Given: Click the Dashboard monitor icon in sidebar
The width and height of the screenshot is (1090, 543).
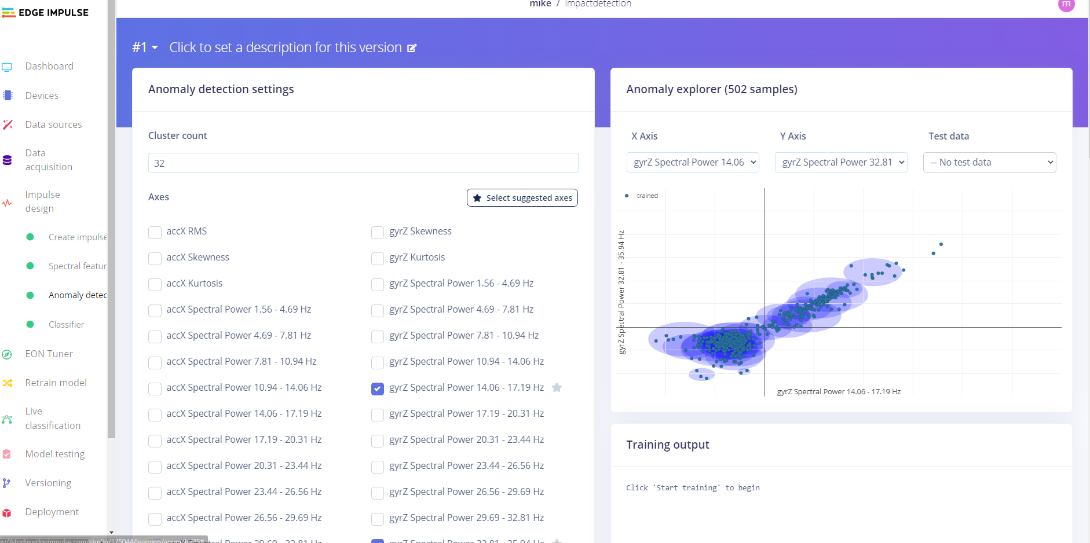Looking at the screenshot, I should point(7,67).
